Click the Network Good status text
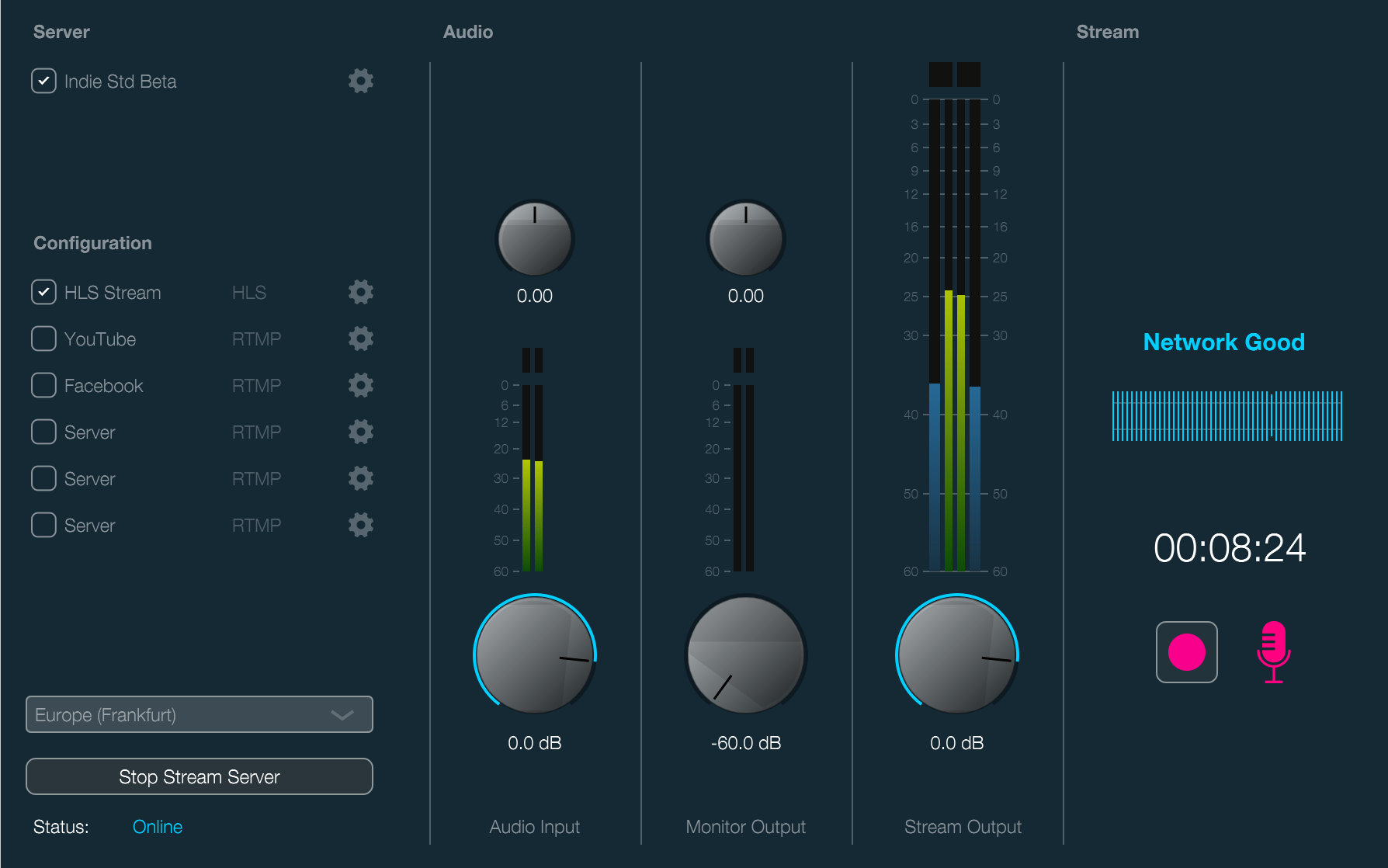The image size is (1388, 868). point(1224,342)
